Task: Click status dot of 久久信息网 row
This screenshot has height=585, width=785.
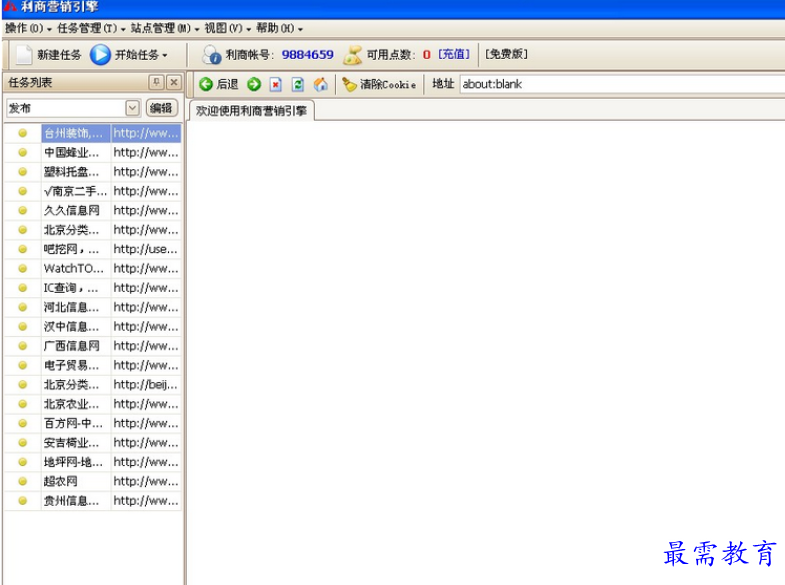Action: click(23, 211)
